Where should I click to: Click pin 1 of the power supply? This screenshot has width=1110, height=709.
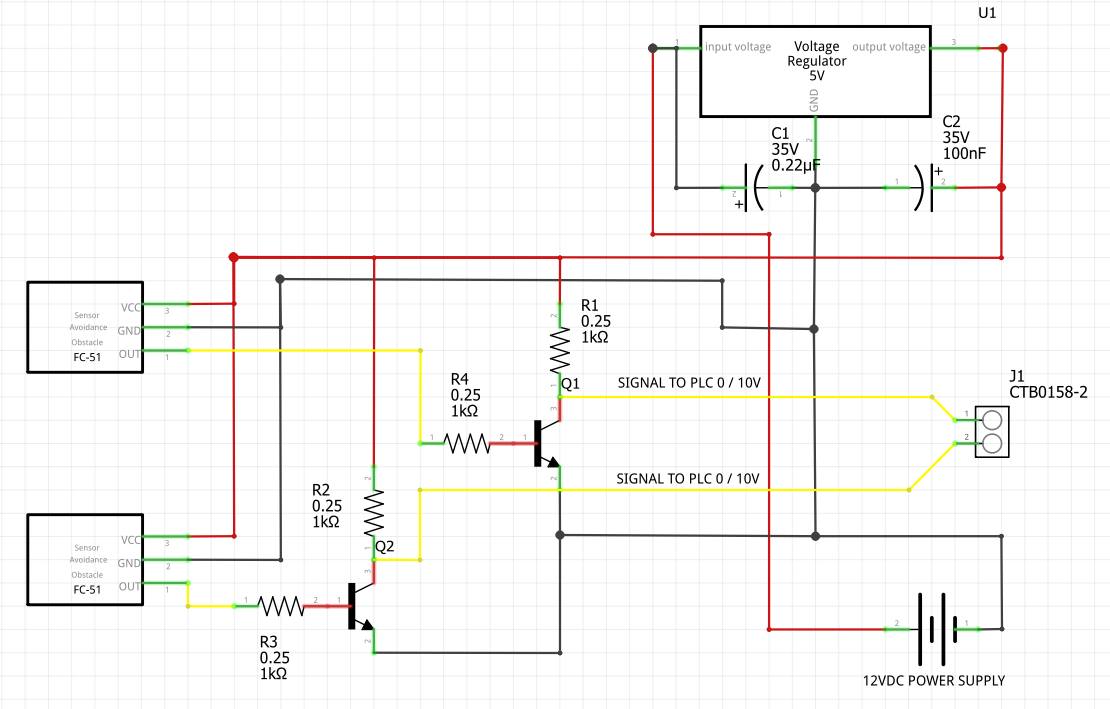point(968,628)
